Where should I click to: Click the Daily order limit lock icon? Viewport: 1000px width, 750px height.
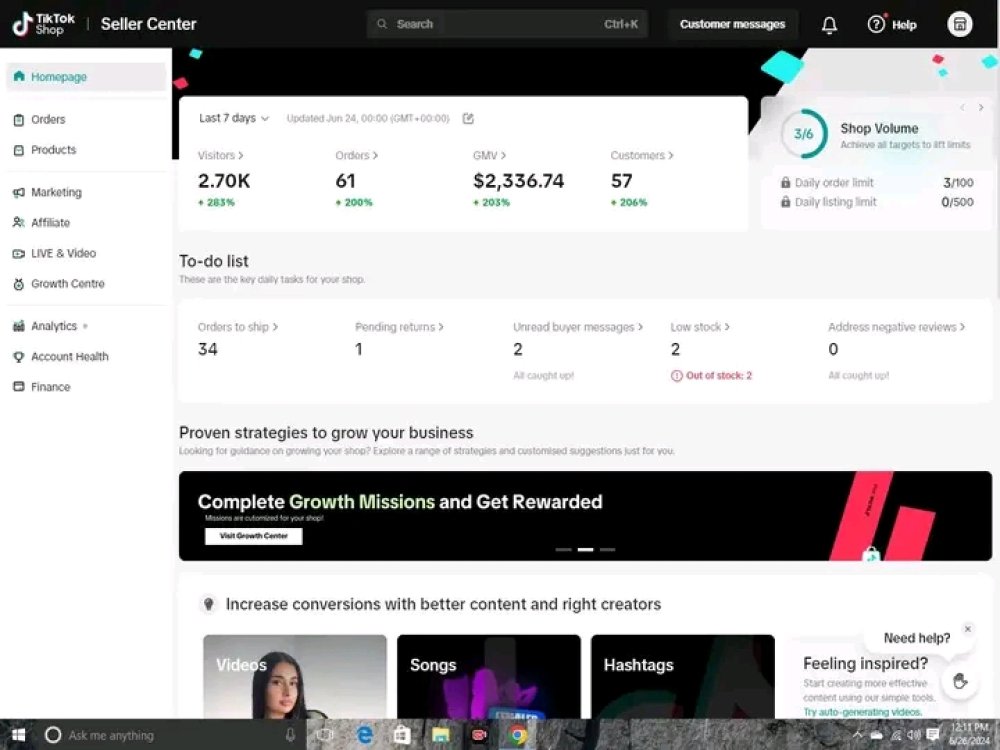pyautogui.click(x=786, y=182)
